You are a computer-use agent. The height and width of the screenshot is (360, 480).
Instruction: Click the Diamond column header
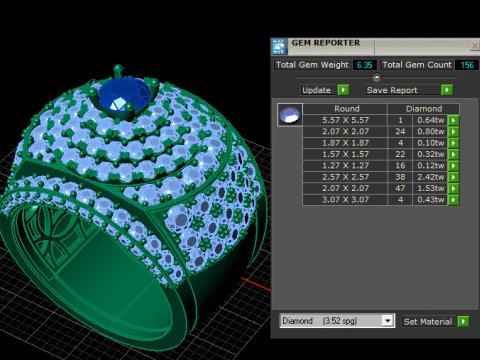pos(424,109)
